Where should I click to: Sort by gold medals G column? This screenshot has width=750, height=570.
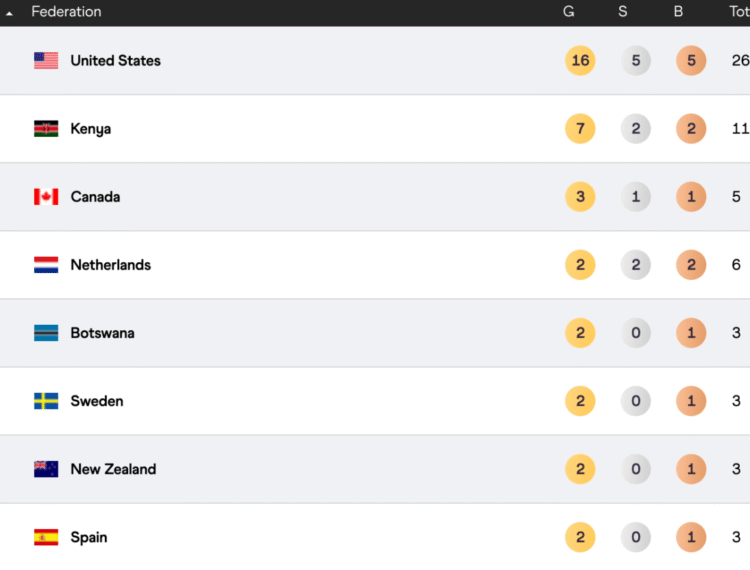coord(568,12)
